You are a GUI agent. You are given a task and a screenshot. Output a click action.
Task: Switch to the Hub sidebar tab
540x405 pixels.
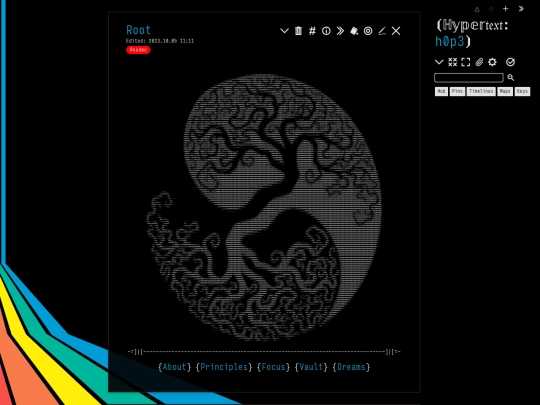441,91
